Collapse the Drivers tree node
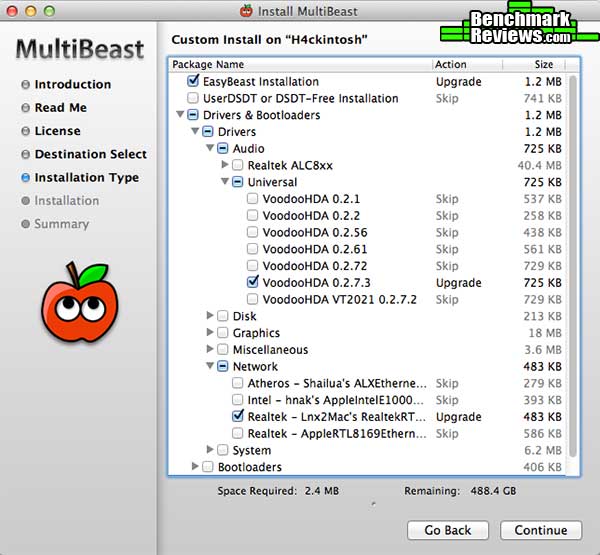Viewport: 600px width, 555px height. point(195,131)
